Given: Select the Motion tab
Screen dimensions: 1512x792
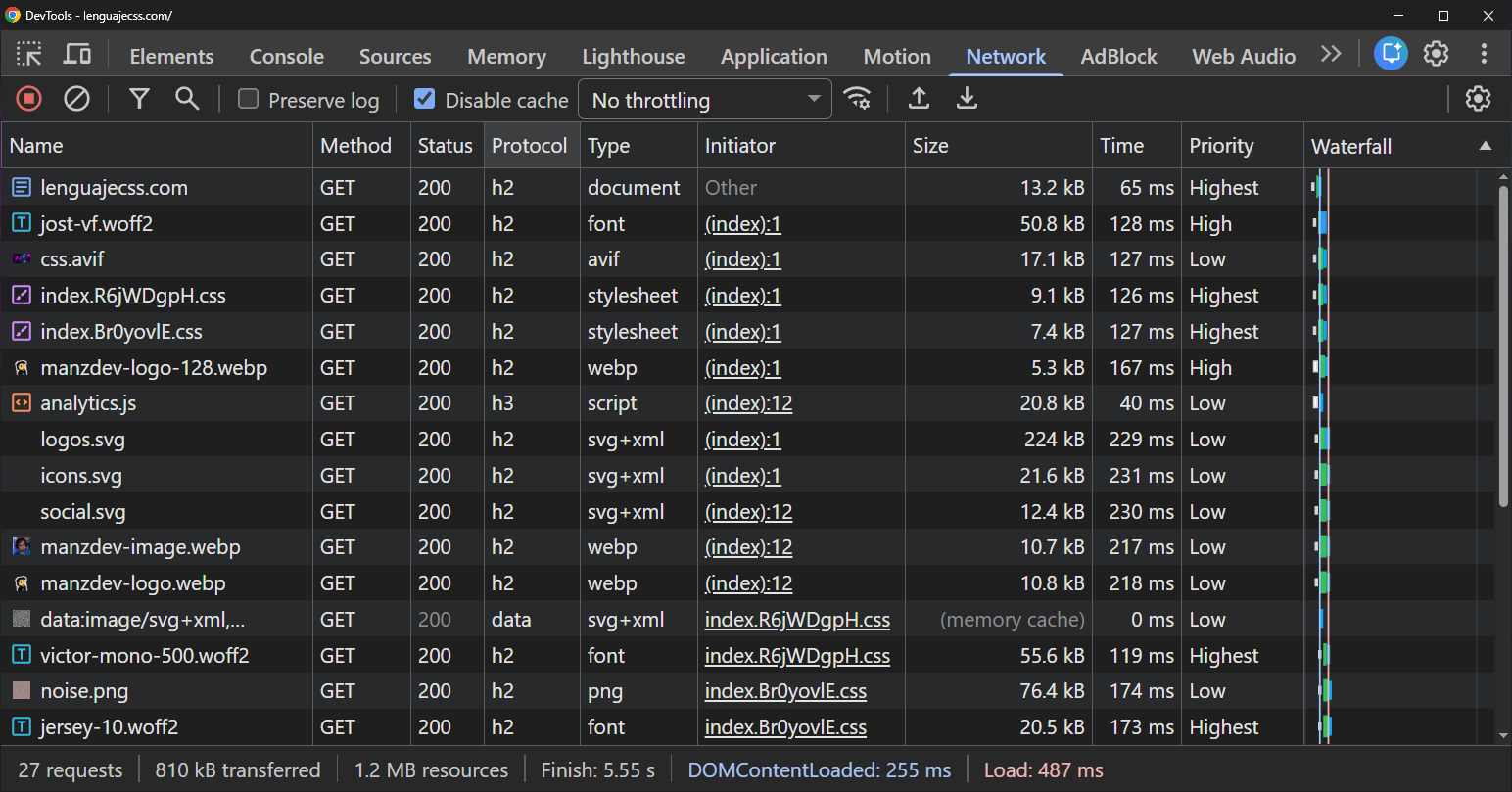Looking at the screenshot, I should [897, 57].
